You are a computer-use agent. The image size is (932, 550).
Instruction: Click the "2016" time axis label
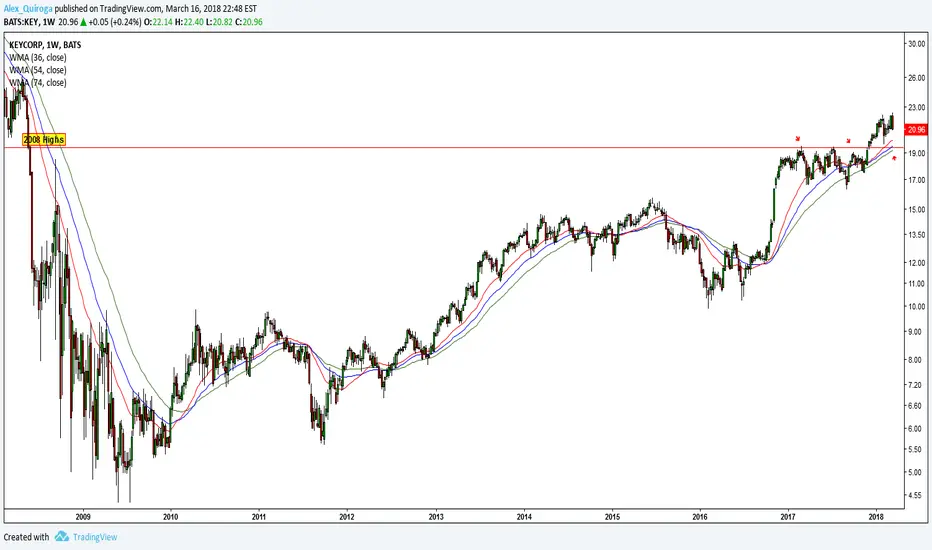pyautogui.click(x=700, y=517)
